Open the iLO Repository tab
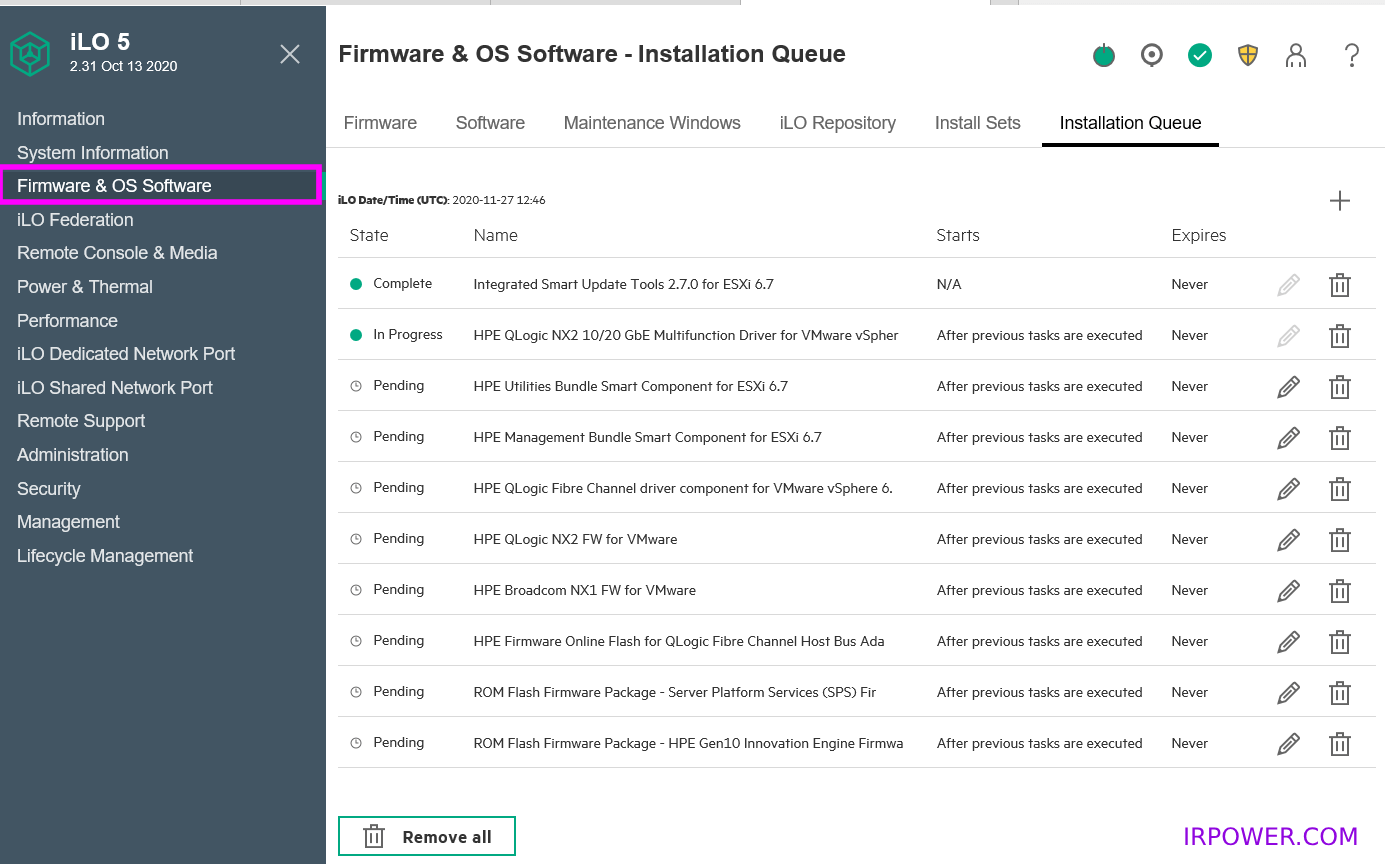Screen dimensions: 1385x864 coord(838,123)
